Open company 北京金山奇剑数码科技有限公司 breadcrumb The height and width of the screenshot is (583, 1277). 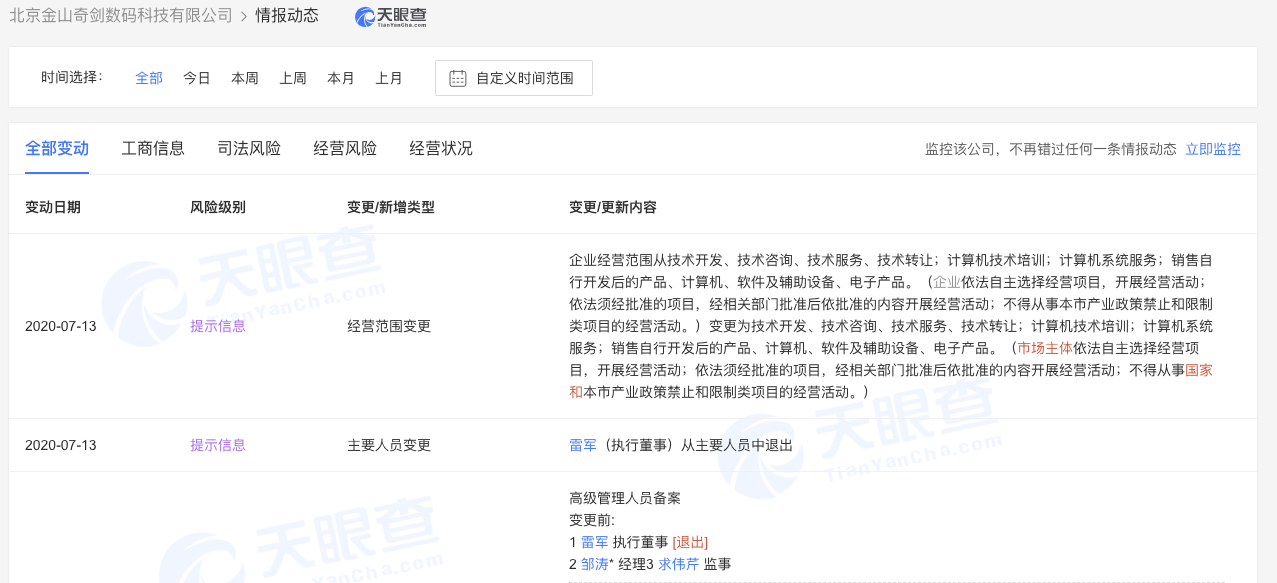pos(120,16)
